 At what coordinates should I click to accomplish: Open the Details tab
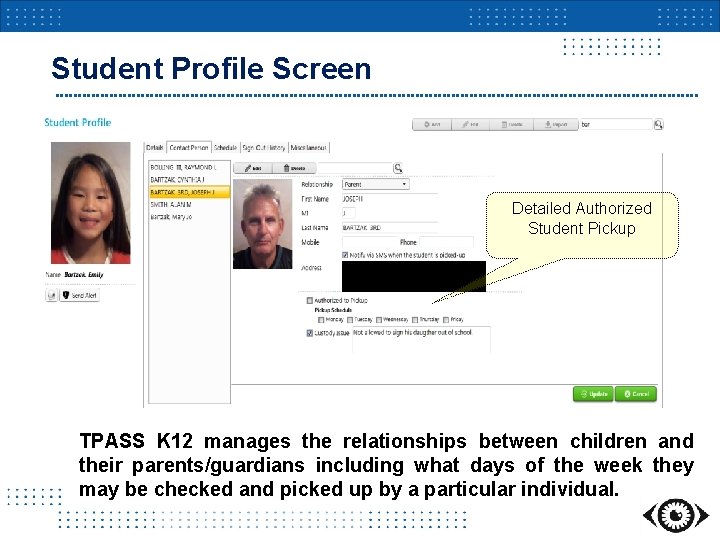155,147
